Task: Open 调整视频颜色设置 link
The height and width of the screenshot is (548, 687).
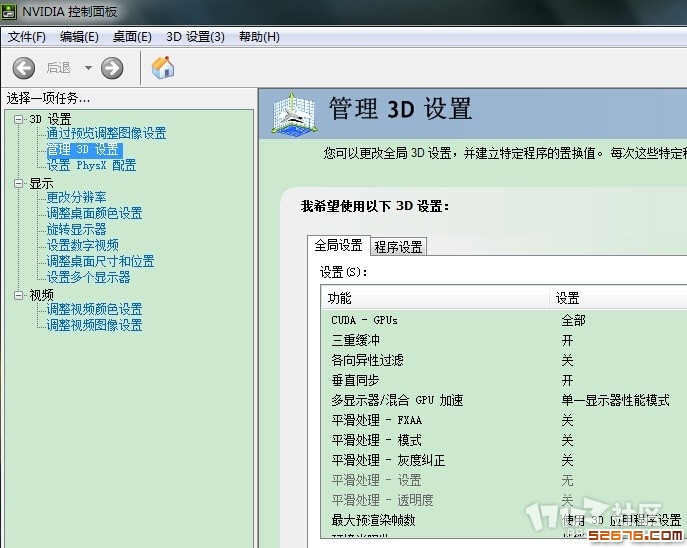Action: pyautogui.click(x=95, y=309)
